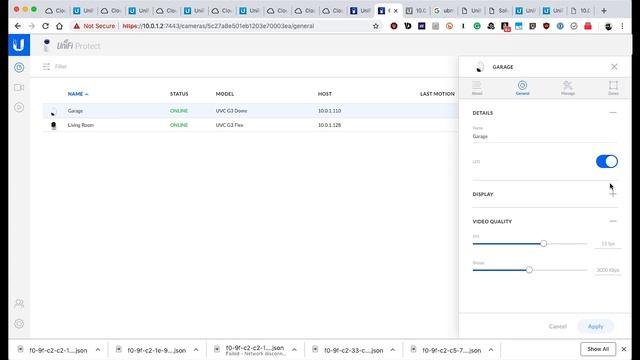Click the UVC G3 Flex model cell
This screenshot has height=360, width=640.
click(x=229, y=125)
